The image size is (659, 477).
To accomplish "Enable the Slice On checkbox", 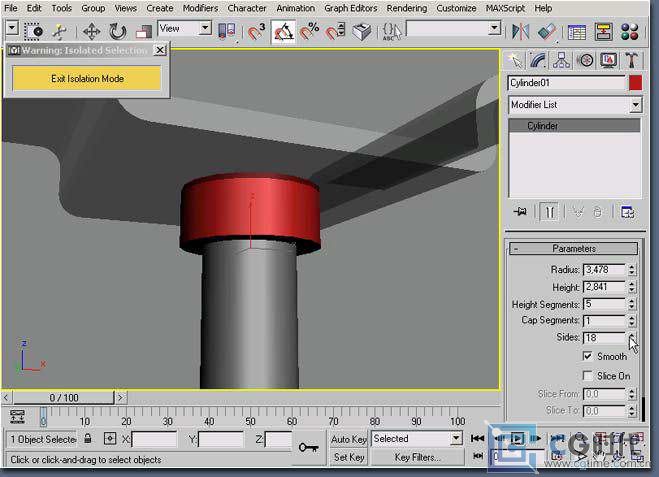I will 588,375.
